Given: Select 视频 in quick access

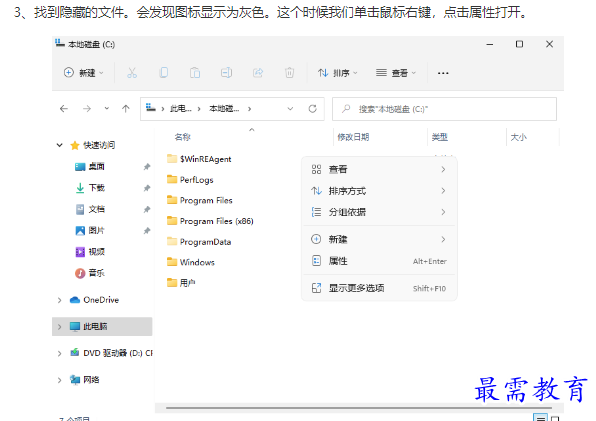Looking at the screenshot, I should click(x=97, y=252).
